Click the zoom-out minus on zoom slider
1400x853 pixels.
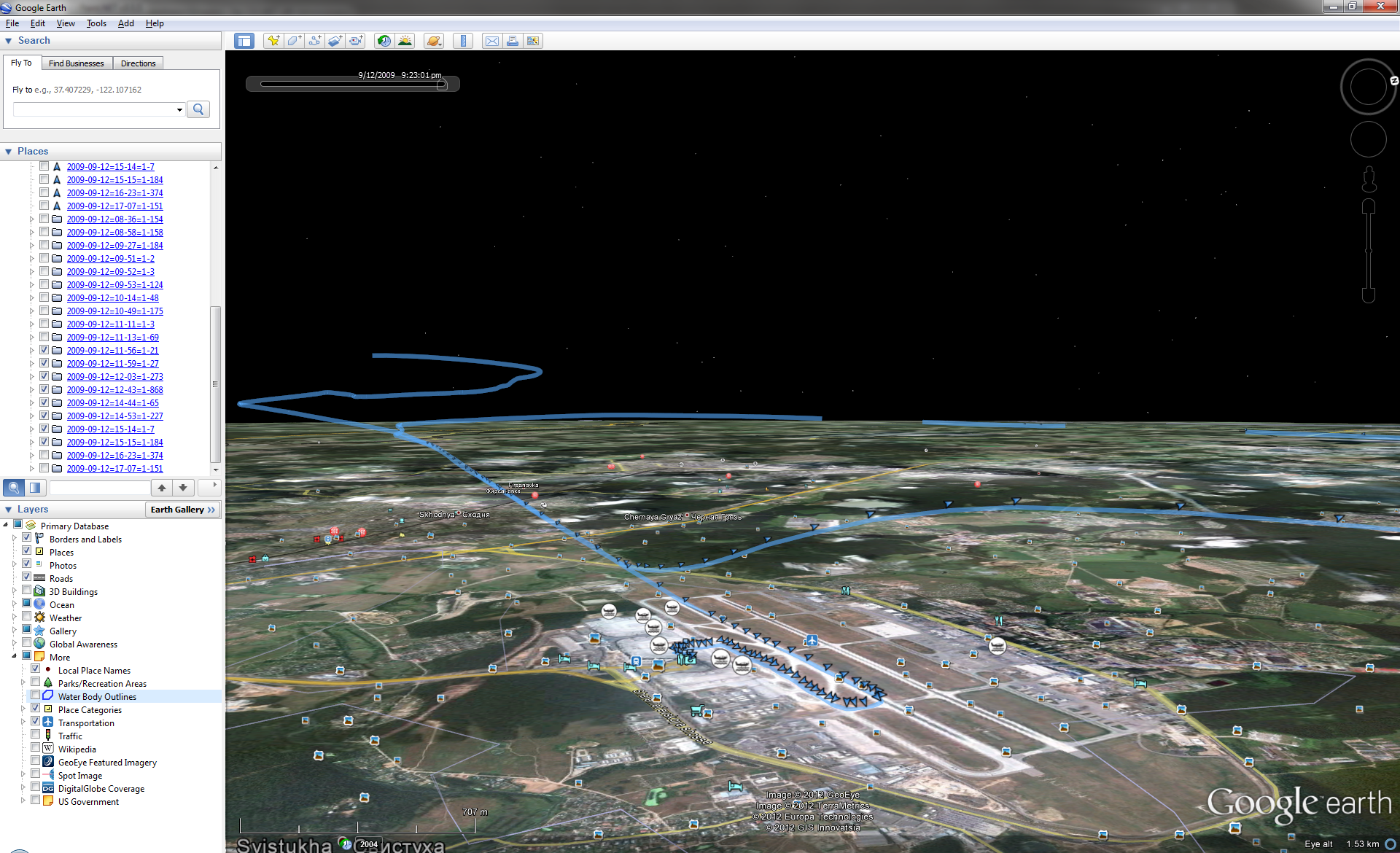click(x=1369, y=295)
